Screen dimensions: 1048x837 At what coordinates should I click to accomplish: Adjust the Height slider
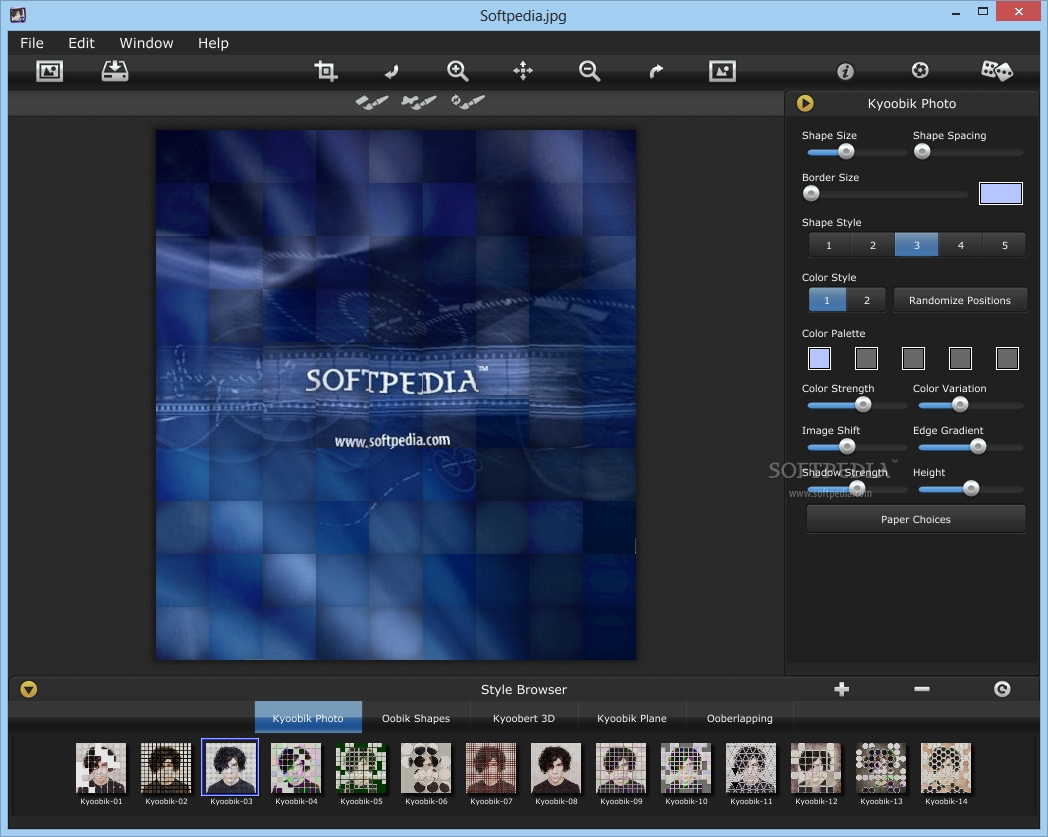coord(971,489)
